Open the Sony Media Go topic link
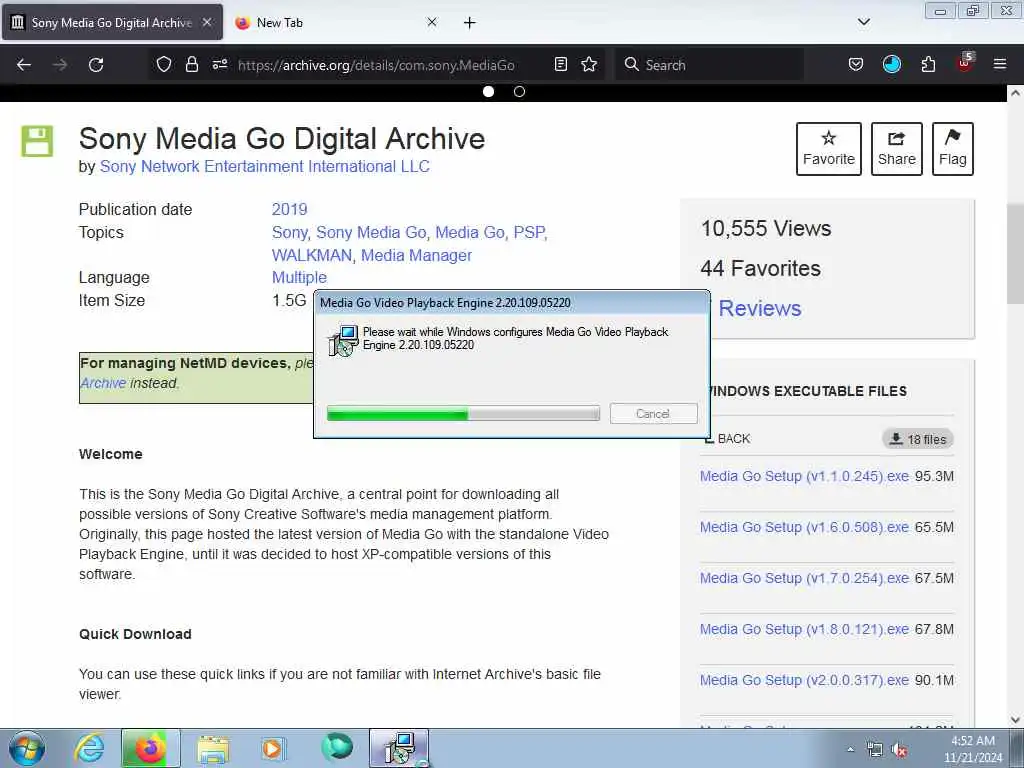 click(371, 232)
